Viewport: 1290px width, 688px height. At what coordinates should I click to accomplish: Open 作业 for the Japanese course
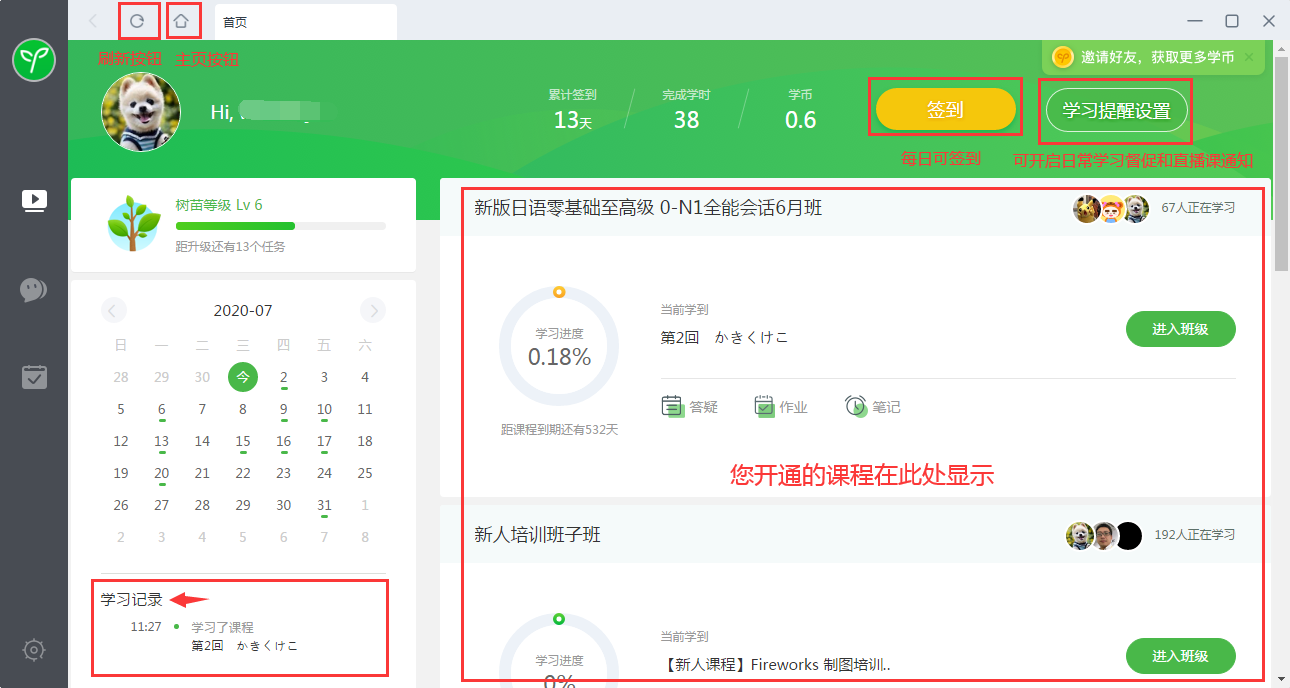coord(780,407)
